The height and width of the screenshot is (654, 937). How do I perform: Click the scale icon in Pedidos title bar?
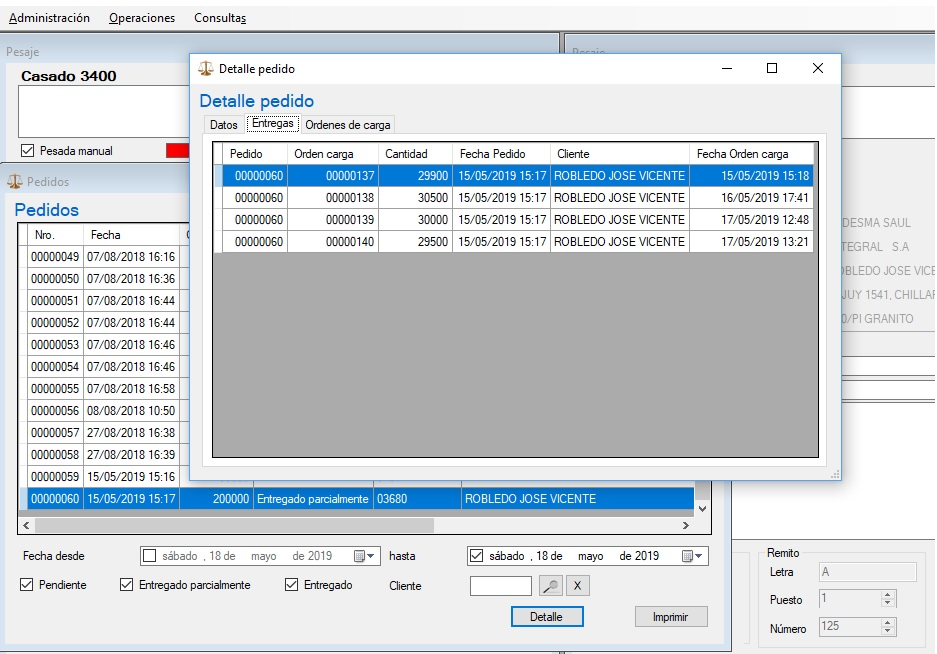pyautogui.click(x=14, y=182)
